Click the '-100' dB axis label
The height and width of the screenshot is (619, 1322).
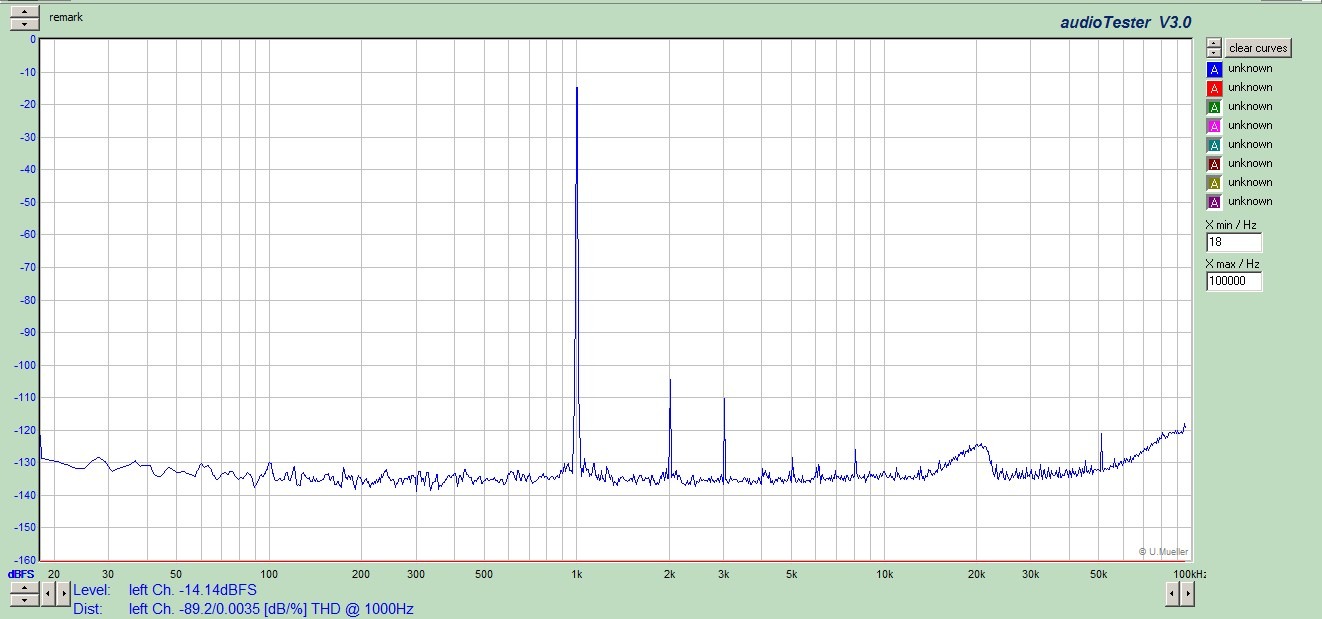tap(24, 365)
